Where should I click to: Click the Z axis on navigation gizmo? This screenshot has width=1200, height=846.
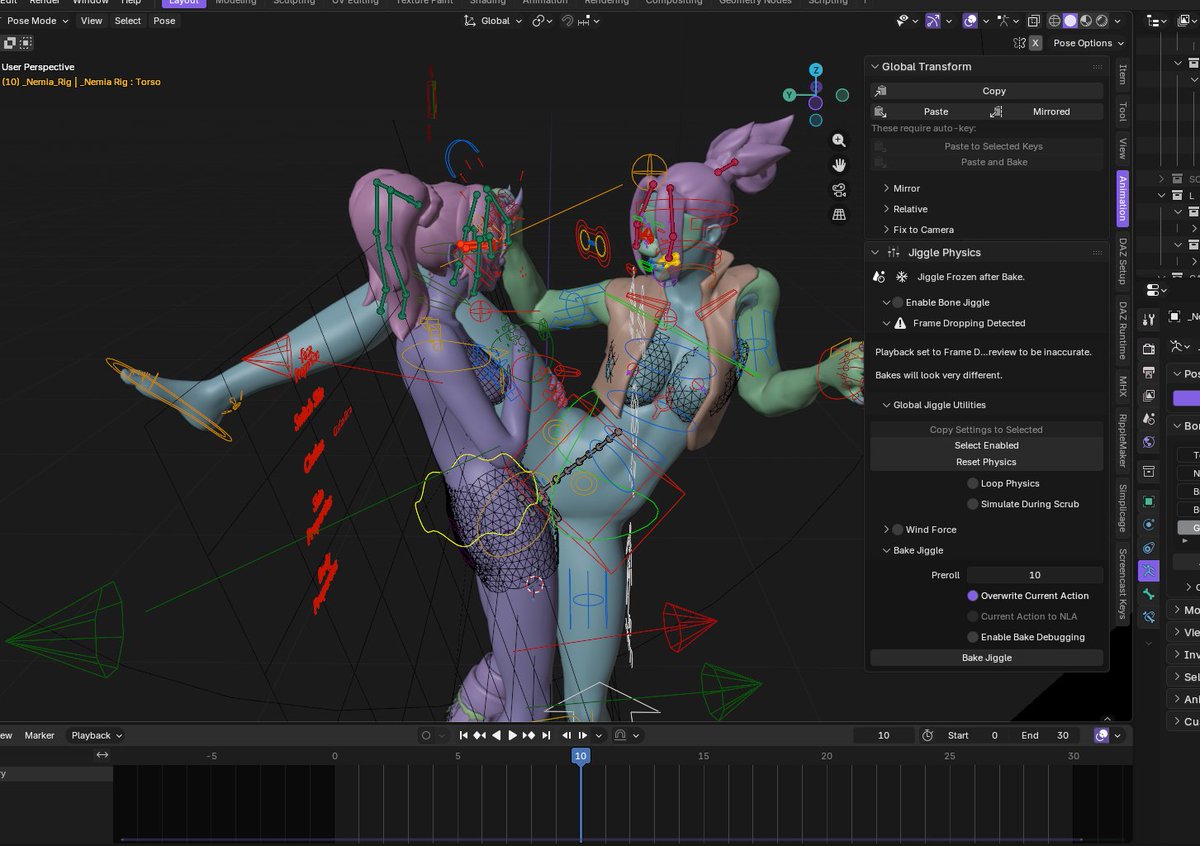coord(816,70)
